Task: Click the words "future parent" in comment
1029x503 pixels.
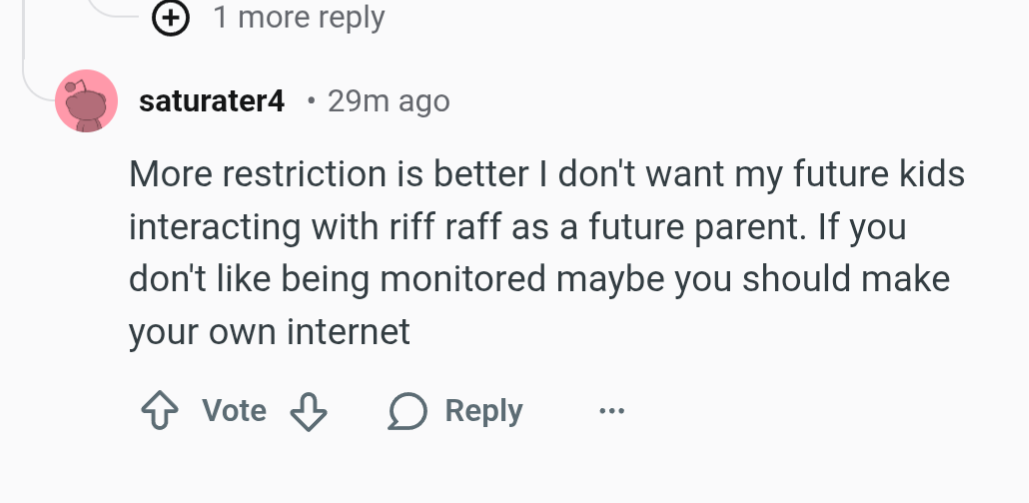Action: click(689, 227)
